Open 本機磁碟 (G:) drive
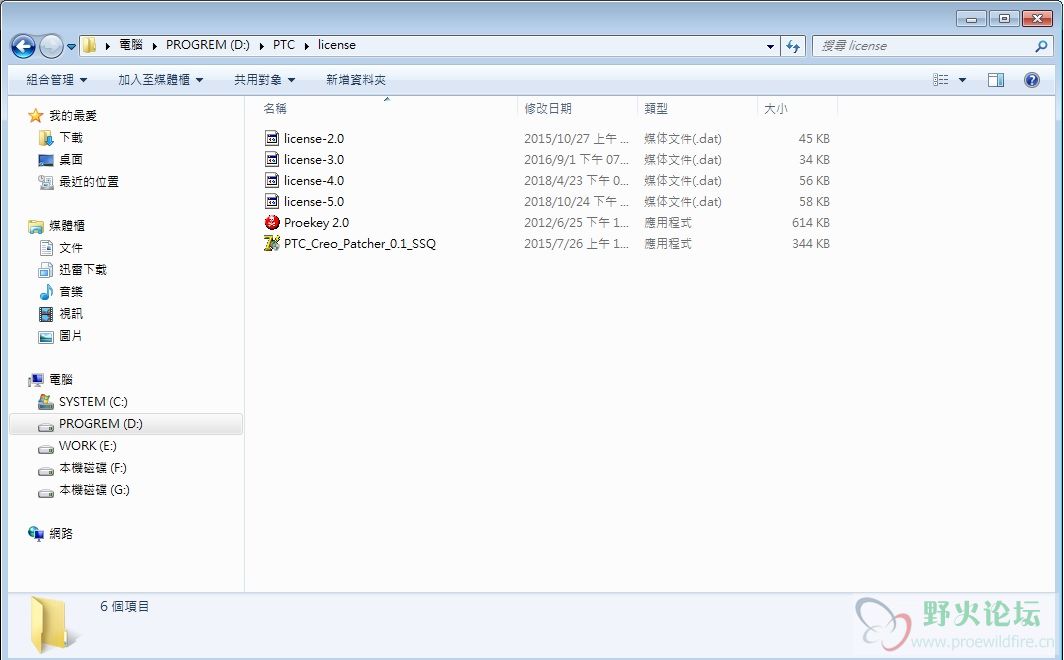The height and width of the screenshot is (660, 1064). [x=94, y=490]
